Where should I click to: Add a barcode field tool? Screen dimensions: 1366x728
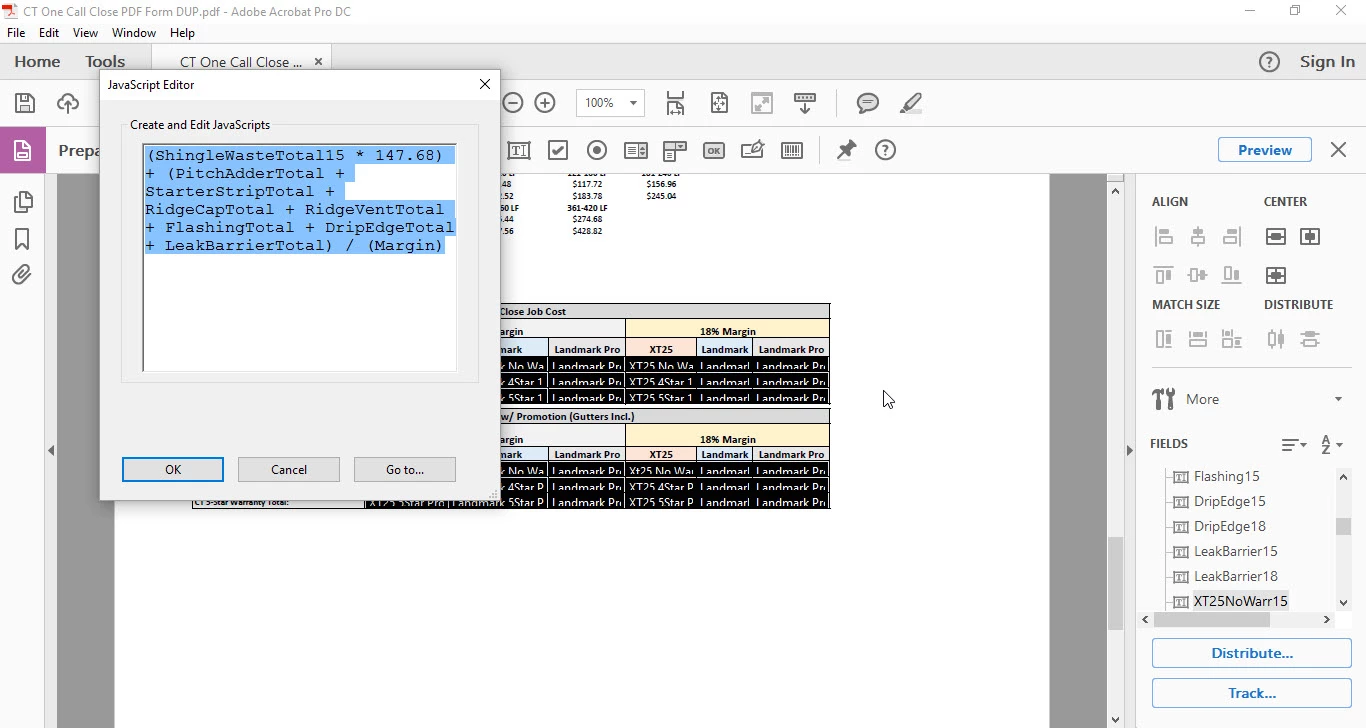click(792, 150)
